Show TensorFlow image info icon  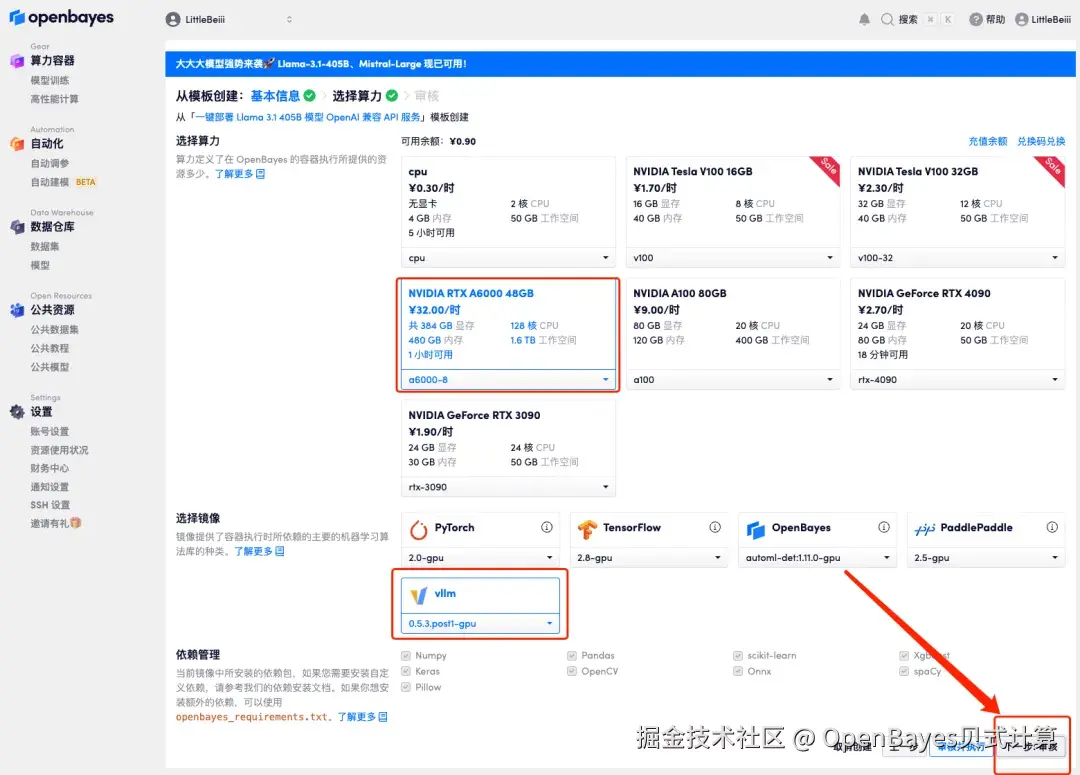click(715, 527)
